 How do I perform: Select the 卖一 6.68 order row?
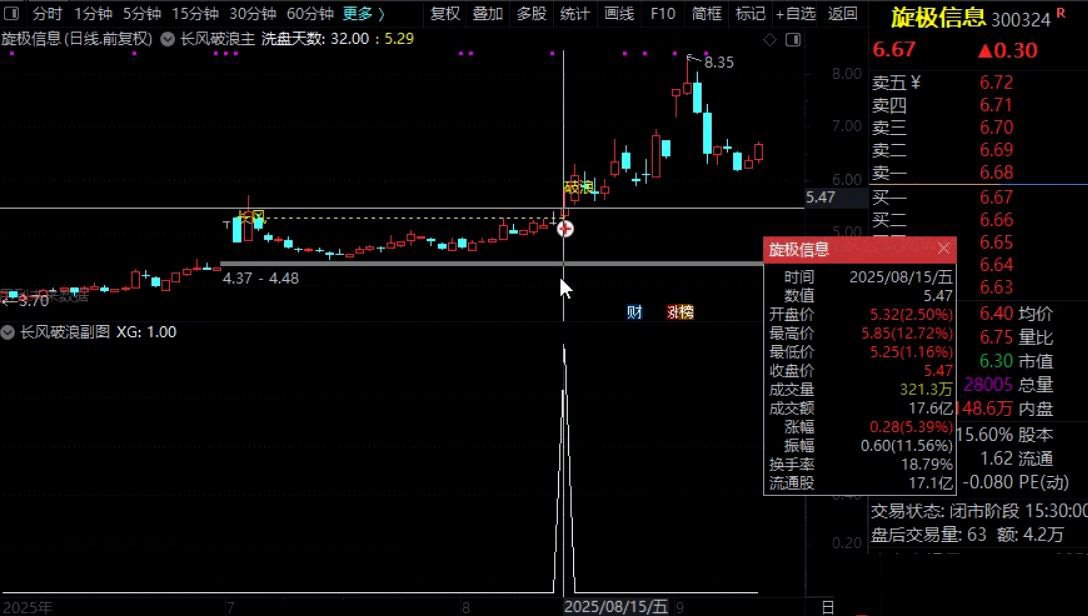click(978, 172)
